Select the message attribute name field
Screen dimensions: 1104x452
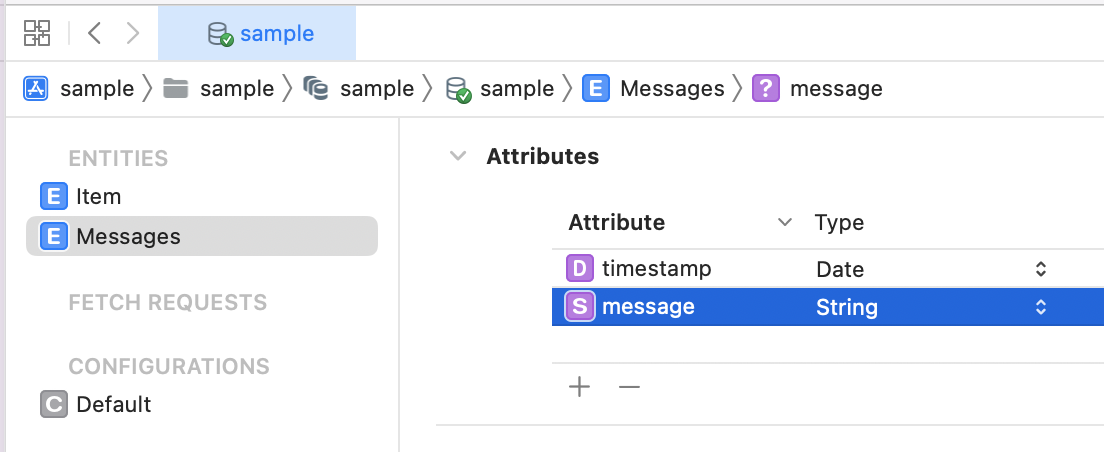[x=648, y=307]
